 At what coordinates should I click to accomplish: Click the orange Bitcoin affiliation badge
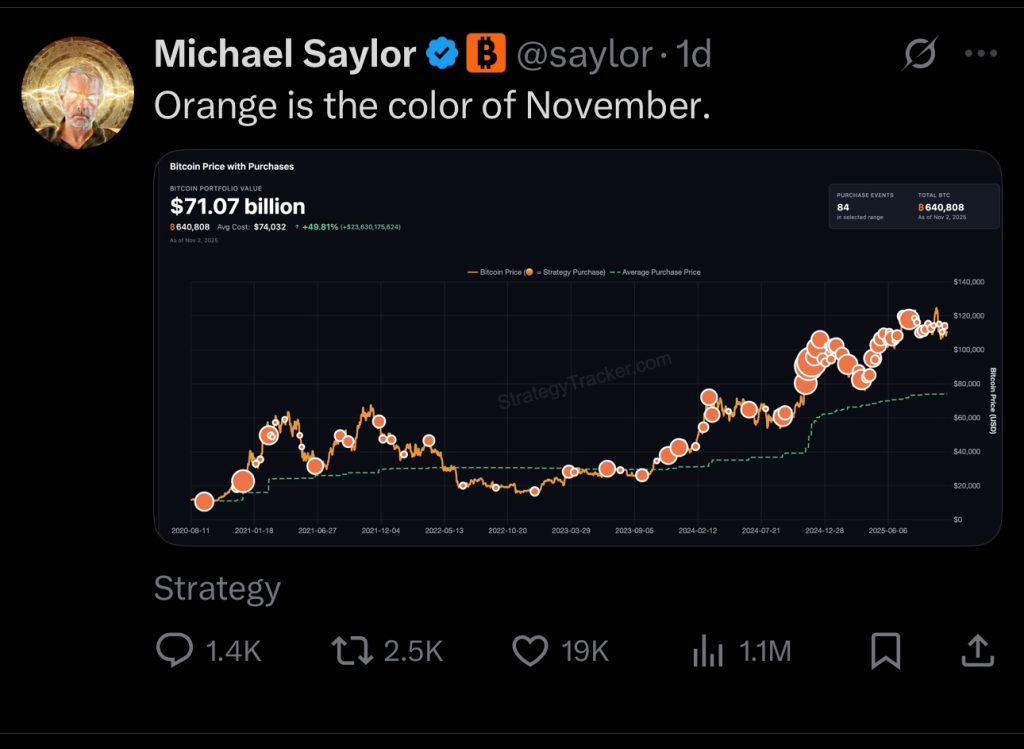tap(486, 53)
